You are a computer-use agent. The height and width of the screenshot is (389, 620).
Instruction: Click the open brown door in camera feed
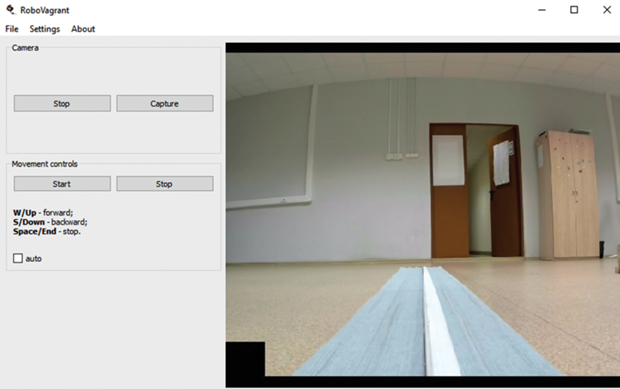(507, 191)
